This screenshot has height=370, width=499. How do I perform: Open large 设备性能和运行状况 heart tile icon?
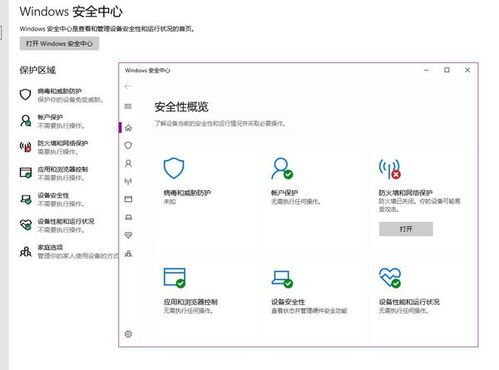(390, 278)
